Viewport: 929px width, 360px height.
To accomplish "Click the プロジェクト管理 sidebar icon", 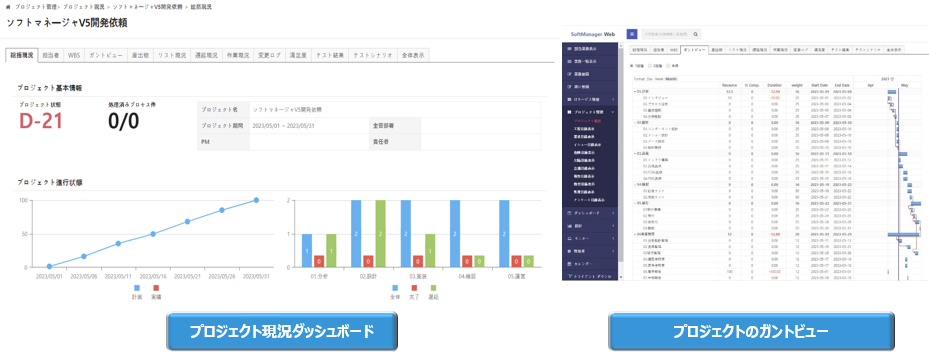I will 569,111.
